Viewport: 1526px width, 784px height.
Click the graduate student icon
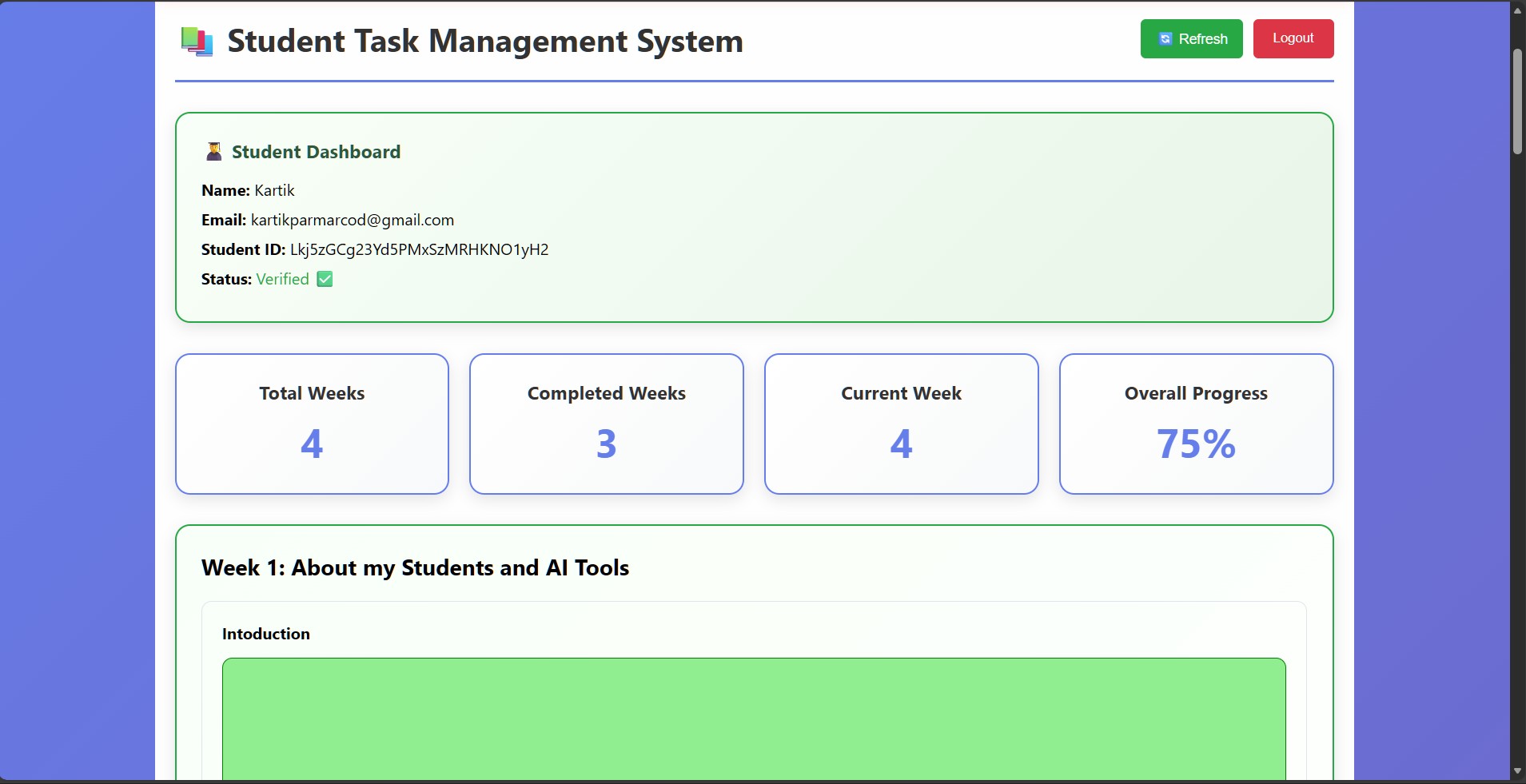(x=213, y=152)
